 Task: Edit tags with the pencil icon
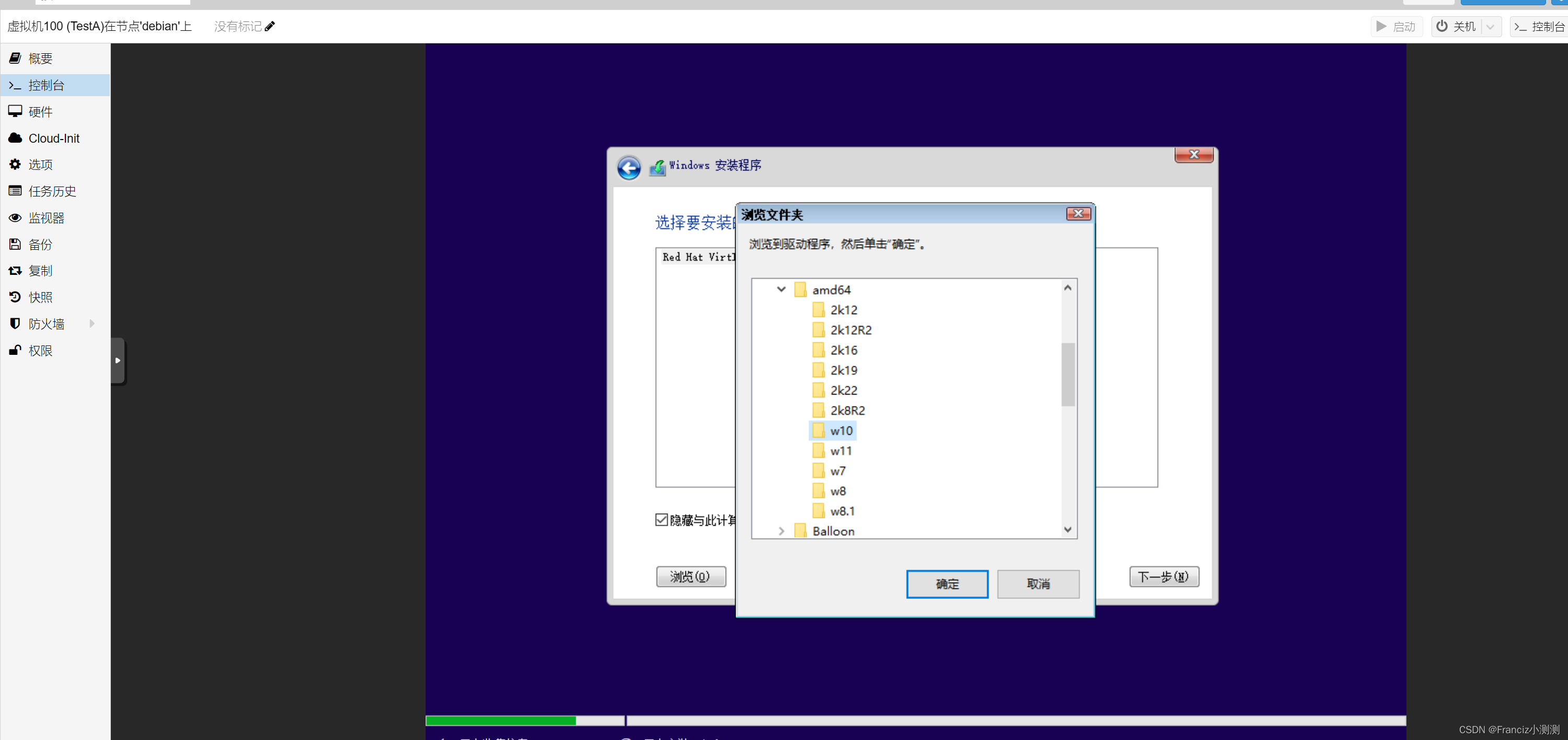pyautogui.click(x=270, y=26)
